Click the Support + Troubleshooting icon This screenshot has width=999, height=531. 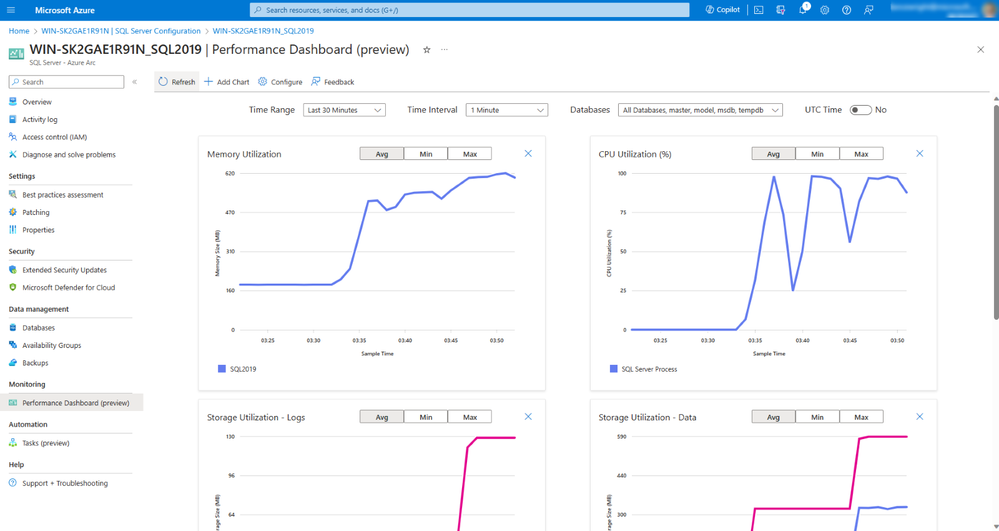(x=13, y=483)
